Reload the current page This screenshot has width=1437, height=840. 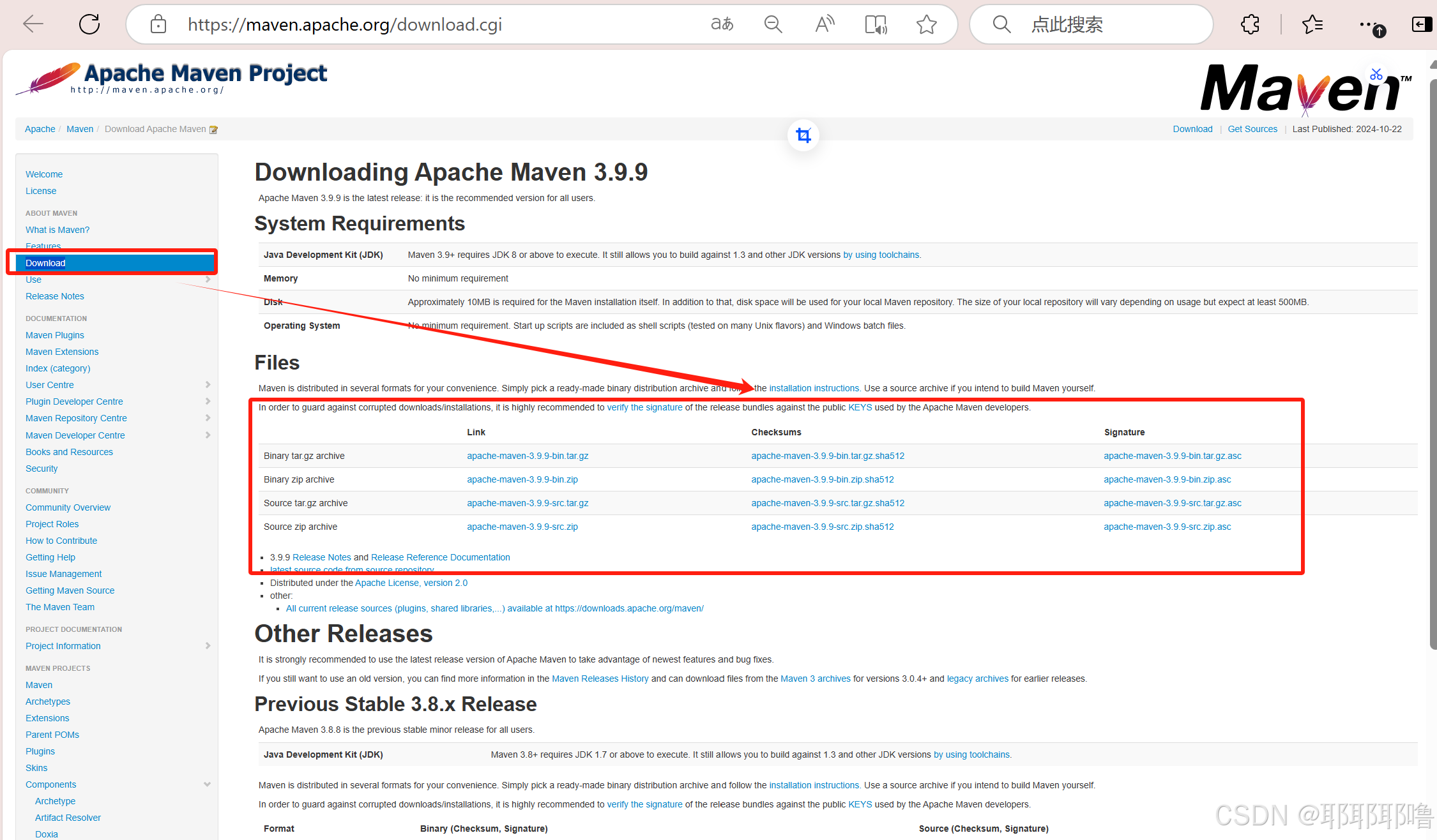coord(89,24)
